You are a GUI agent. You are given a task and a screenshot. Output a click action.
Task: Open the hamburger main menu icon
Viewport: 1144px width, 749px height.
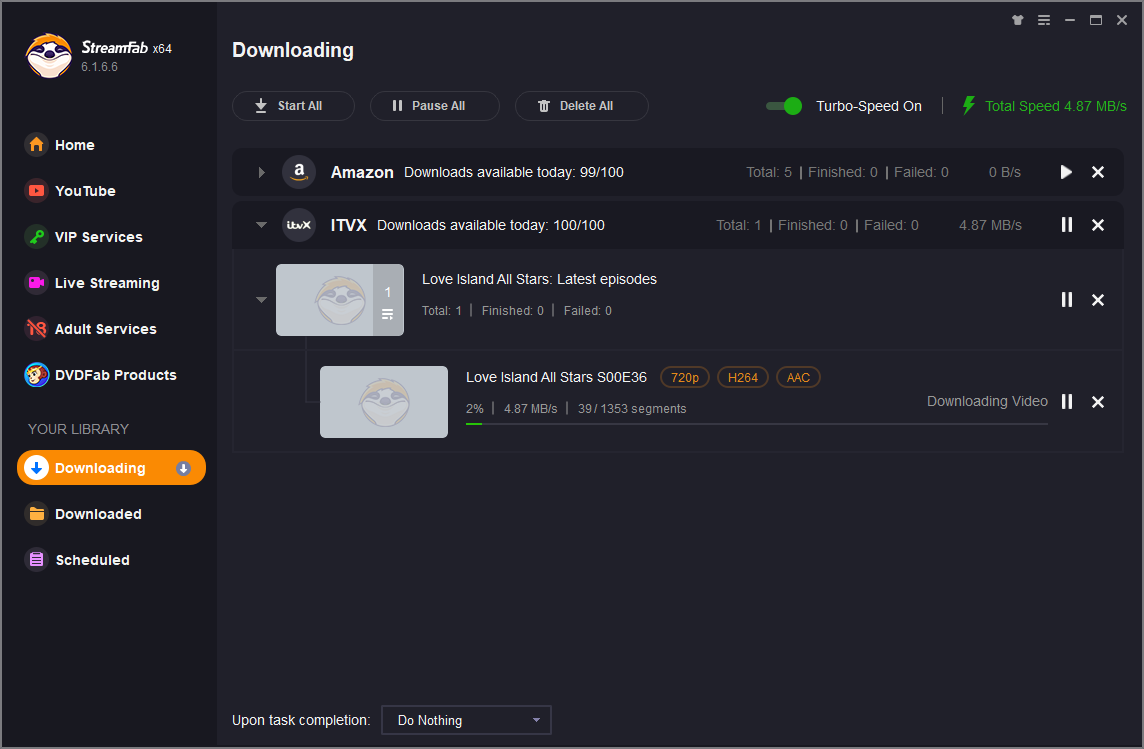(1044, 20)
